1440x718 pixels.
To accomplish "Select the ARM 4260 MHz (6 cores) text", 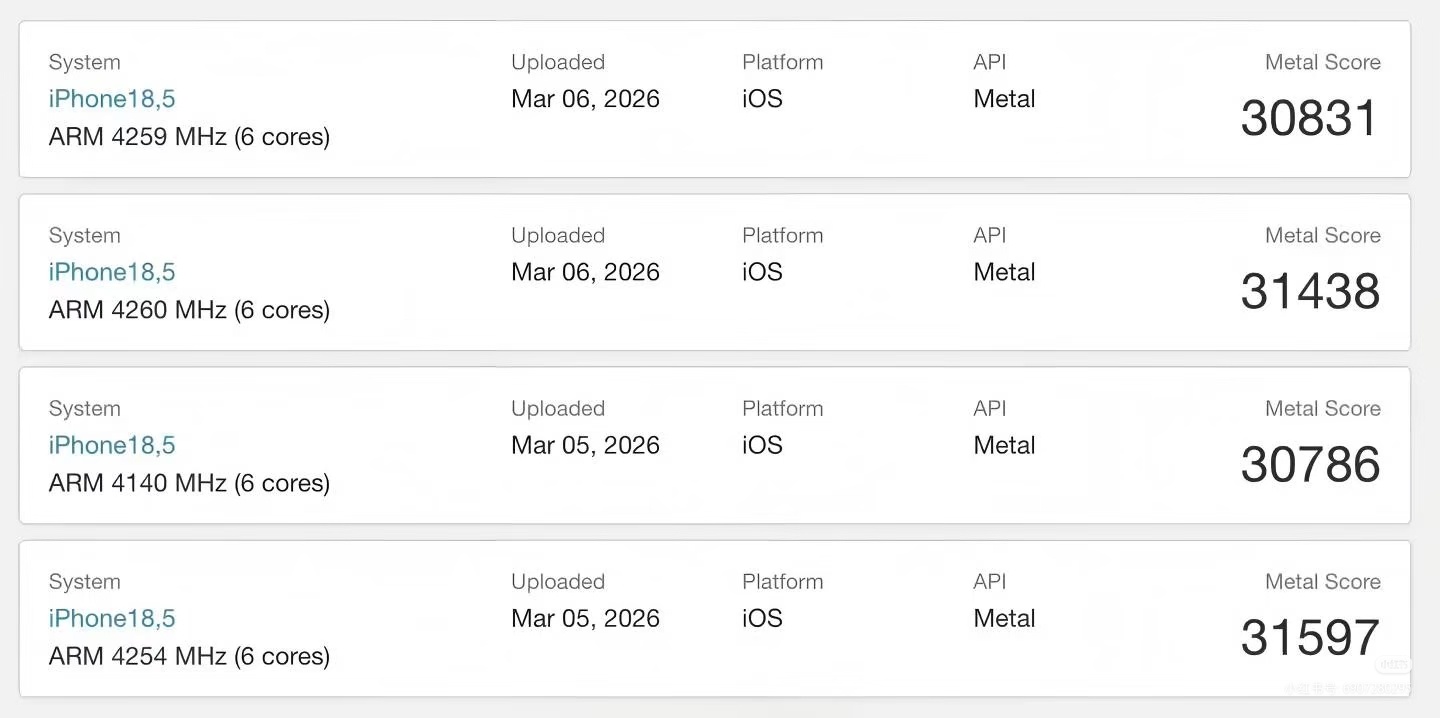I will 189,309.
